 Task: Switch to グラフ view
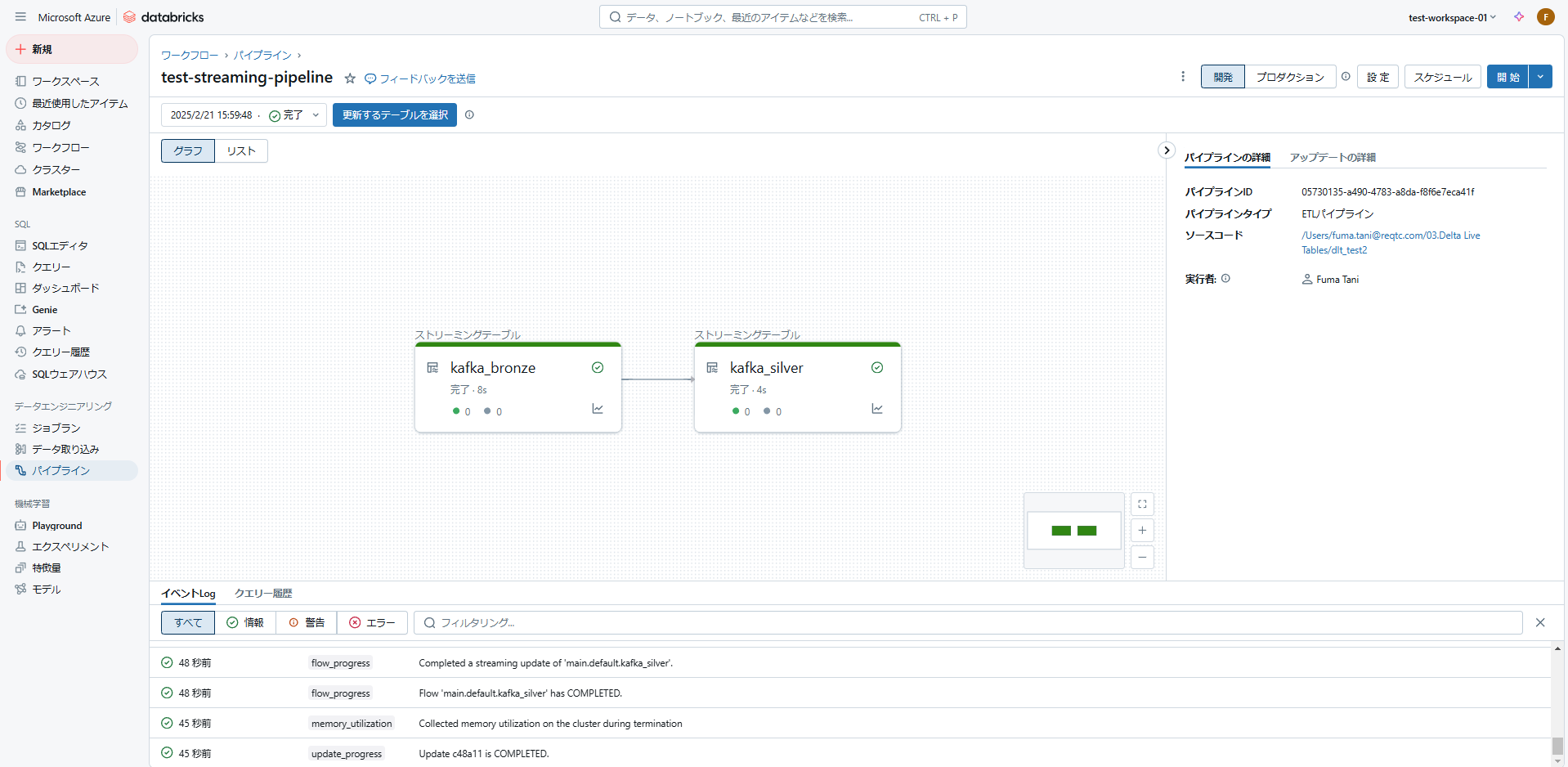188,150
